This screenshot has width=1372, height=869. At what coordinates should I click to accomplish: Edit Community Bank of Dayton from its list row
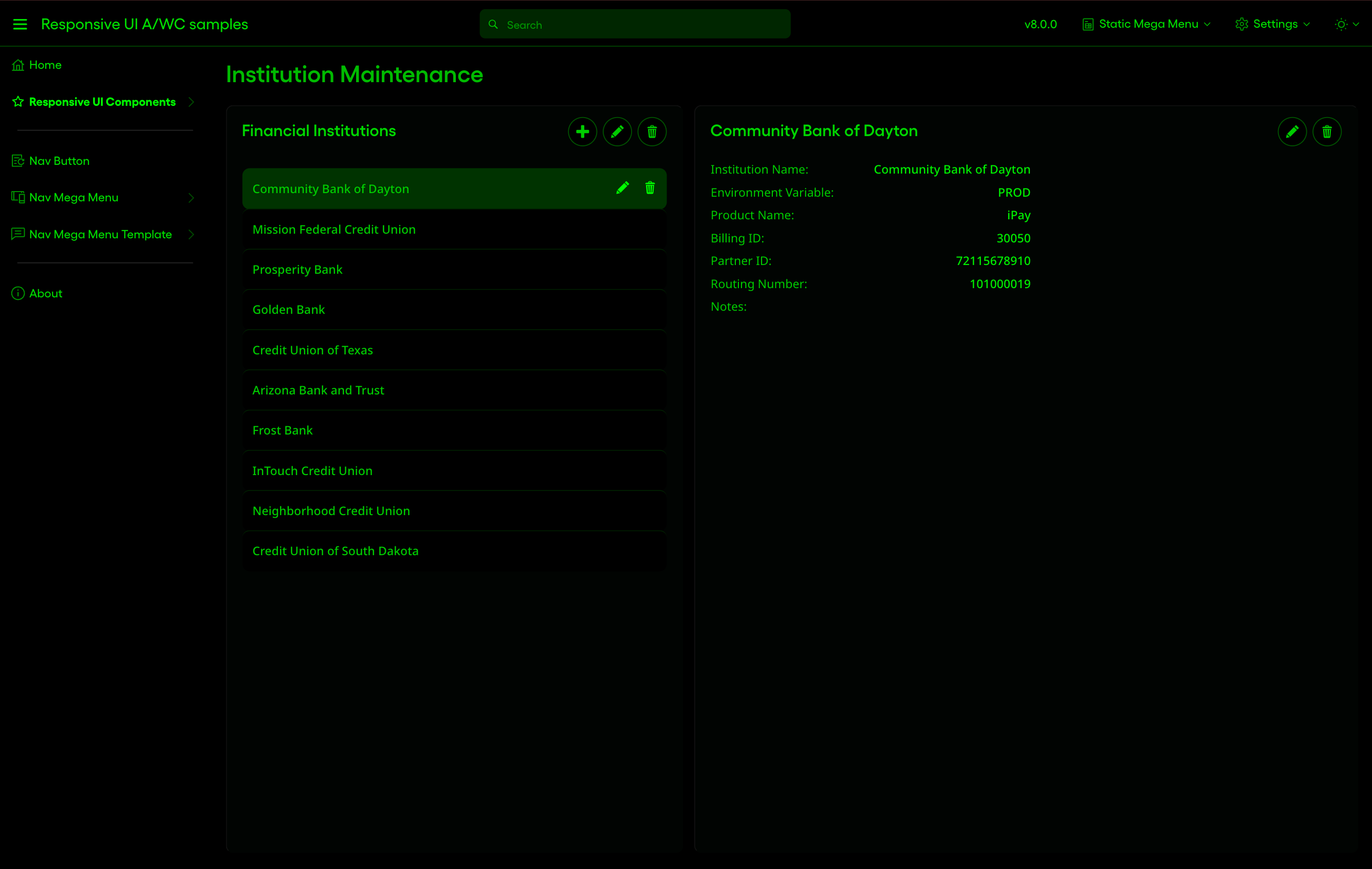(623, 188)
